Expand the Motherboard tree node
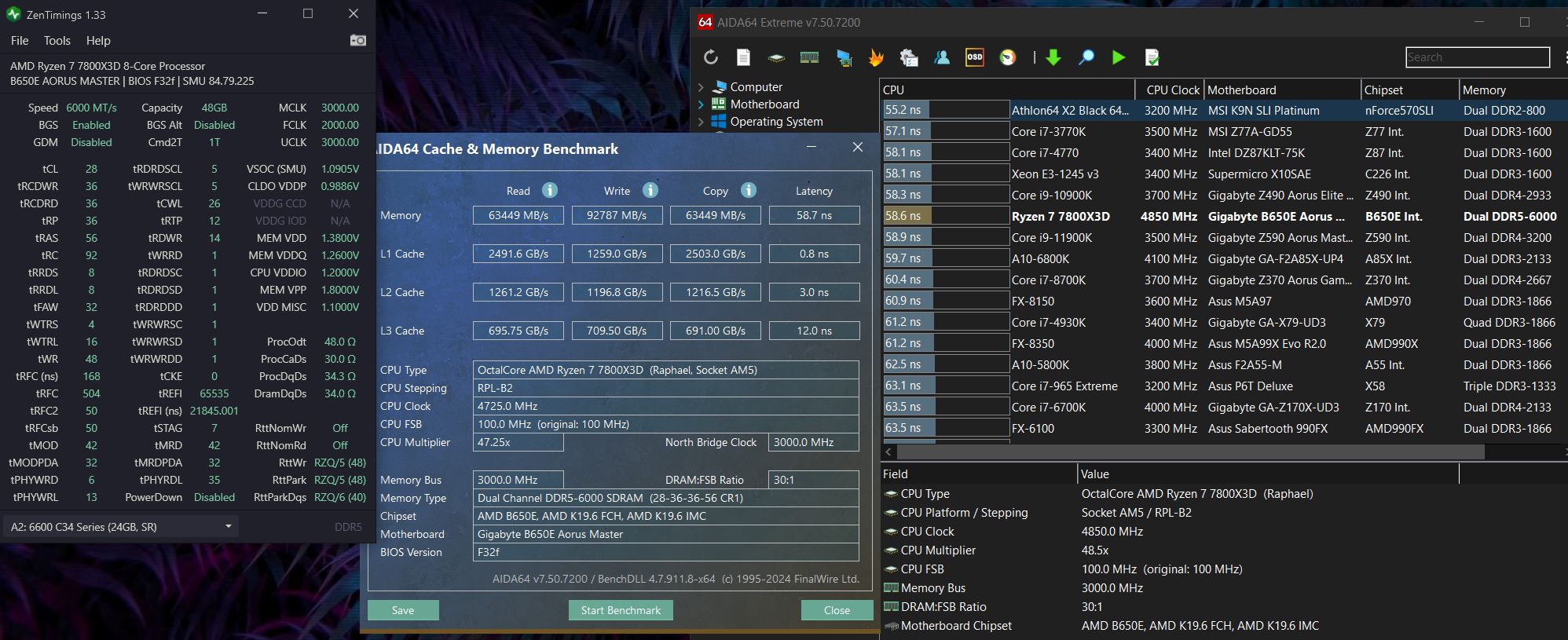Viewport: 1568px width, 640px height. 701,104
